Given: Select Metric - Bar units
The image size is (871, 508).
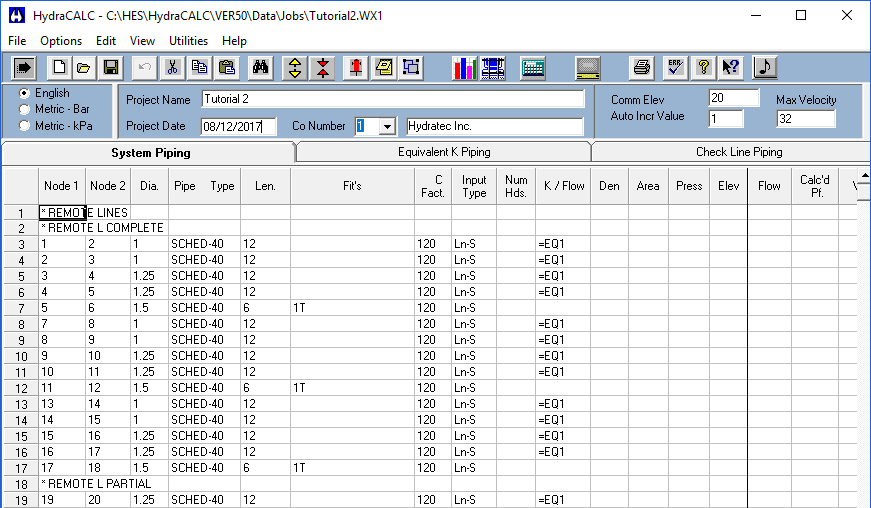Looking at the screenshot, I should (x=24, y=109).
